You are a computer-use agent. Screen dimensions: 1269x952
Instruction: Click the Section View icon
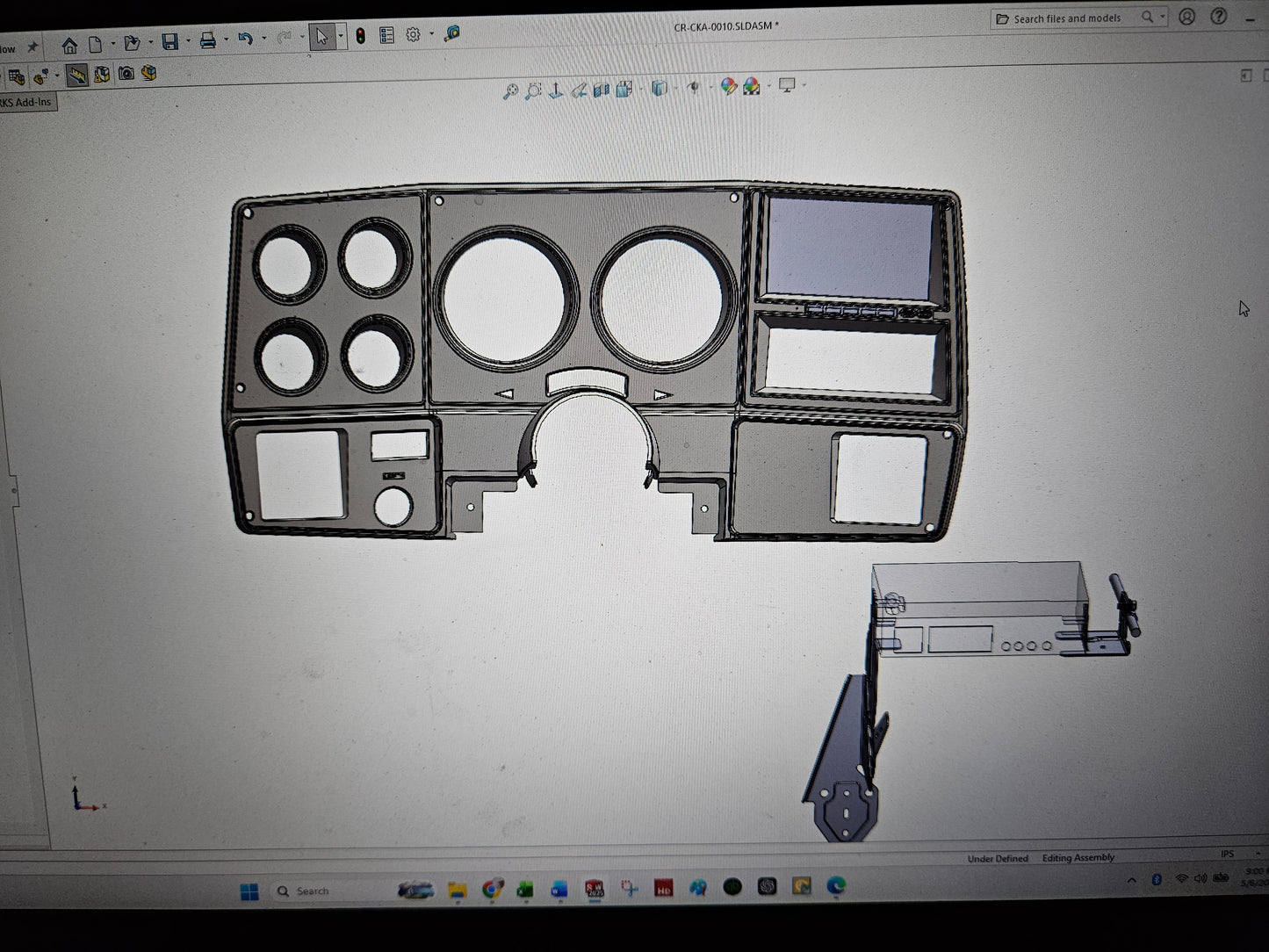(602, 89)
